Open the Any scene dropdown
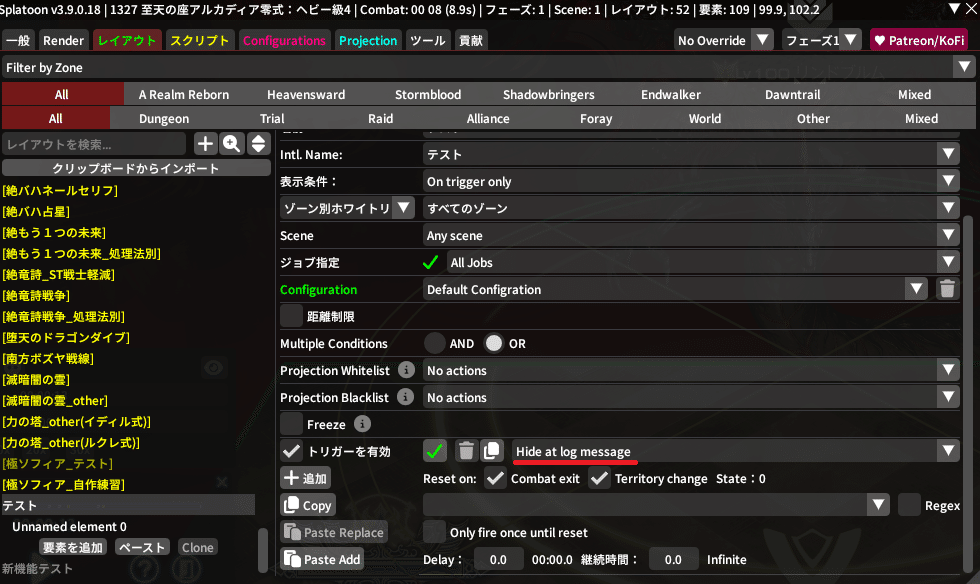The height and width of the screenshot is (584, 980). [690, 236]
